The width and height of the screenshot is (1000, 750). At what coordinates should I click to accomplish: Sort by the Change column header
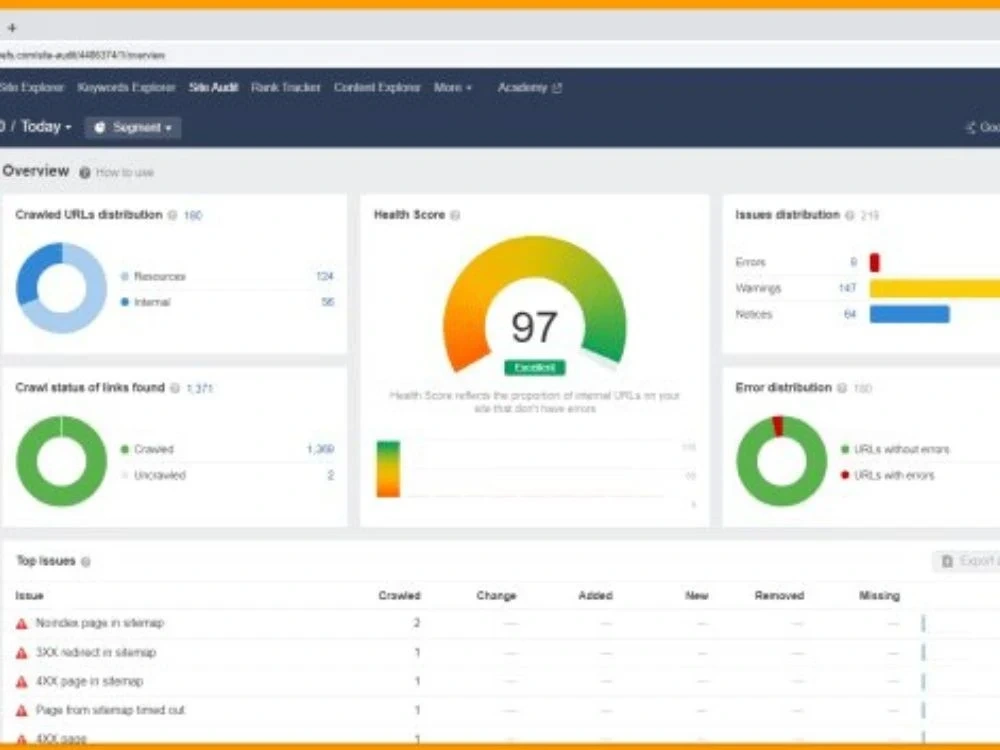496,596
